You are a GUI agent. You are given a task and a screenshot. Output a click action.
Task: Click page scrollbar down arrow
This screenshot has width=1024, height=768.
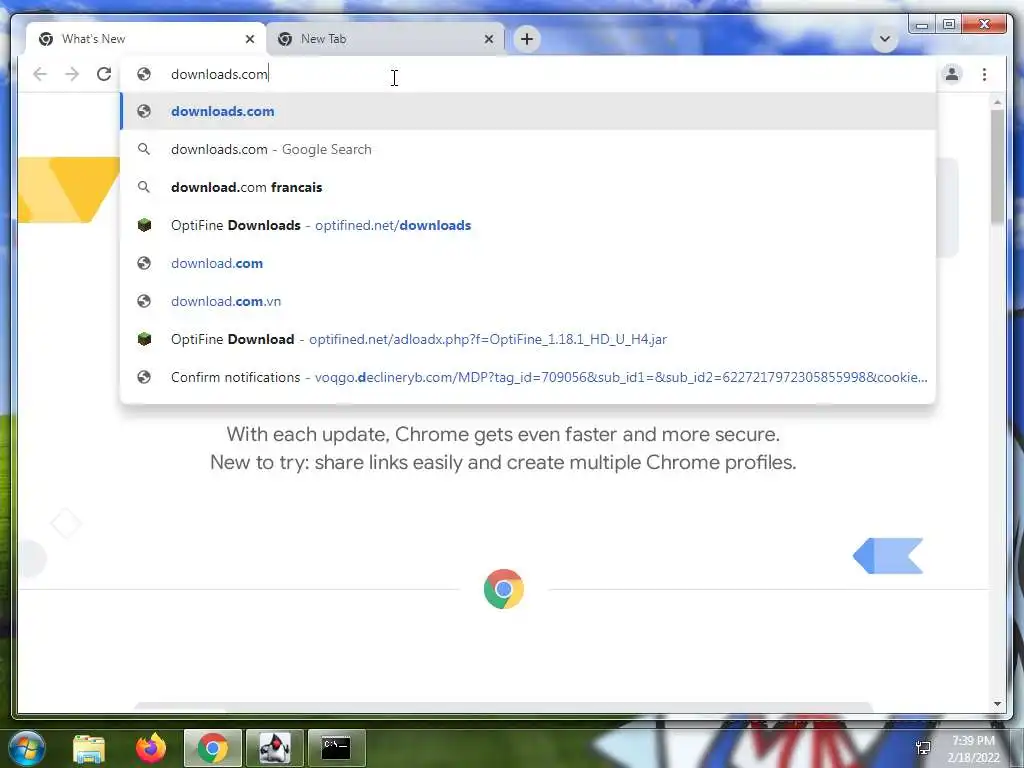997,704
